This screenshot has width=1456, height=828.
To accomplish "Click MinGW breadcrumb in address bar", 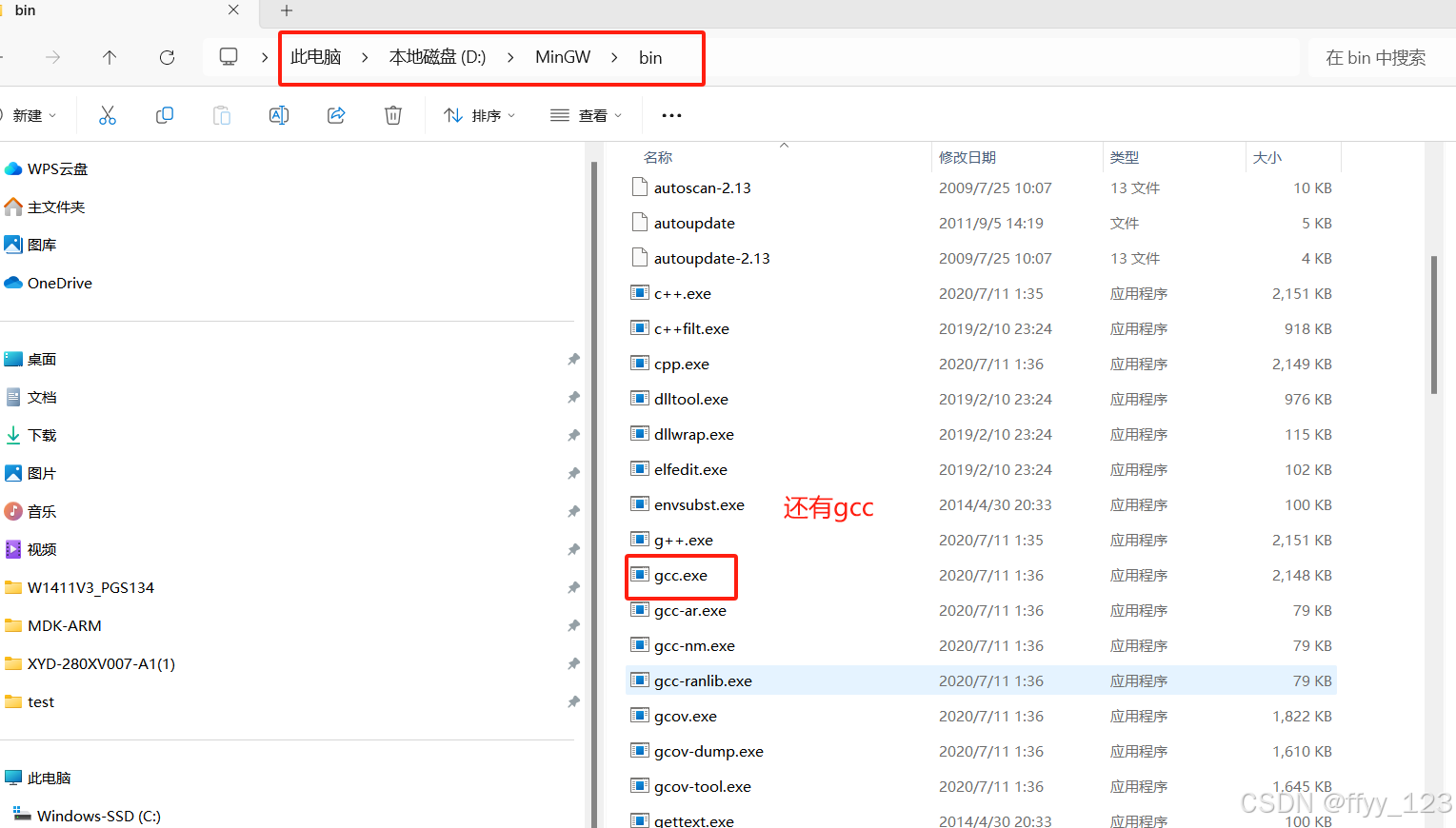I will (563, 57).
